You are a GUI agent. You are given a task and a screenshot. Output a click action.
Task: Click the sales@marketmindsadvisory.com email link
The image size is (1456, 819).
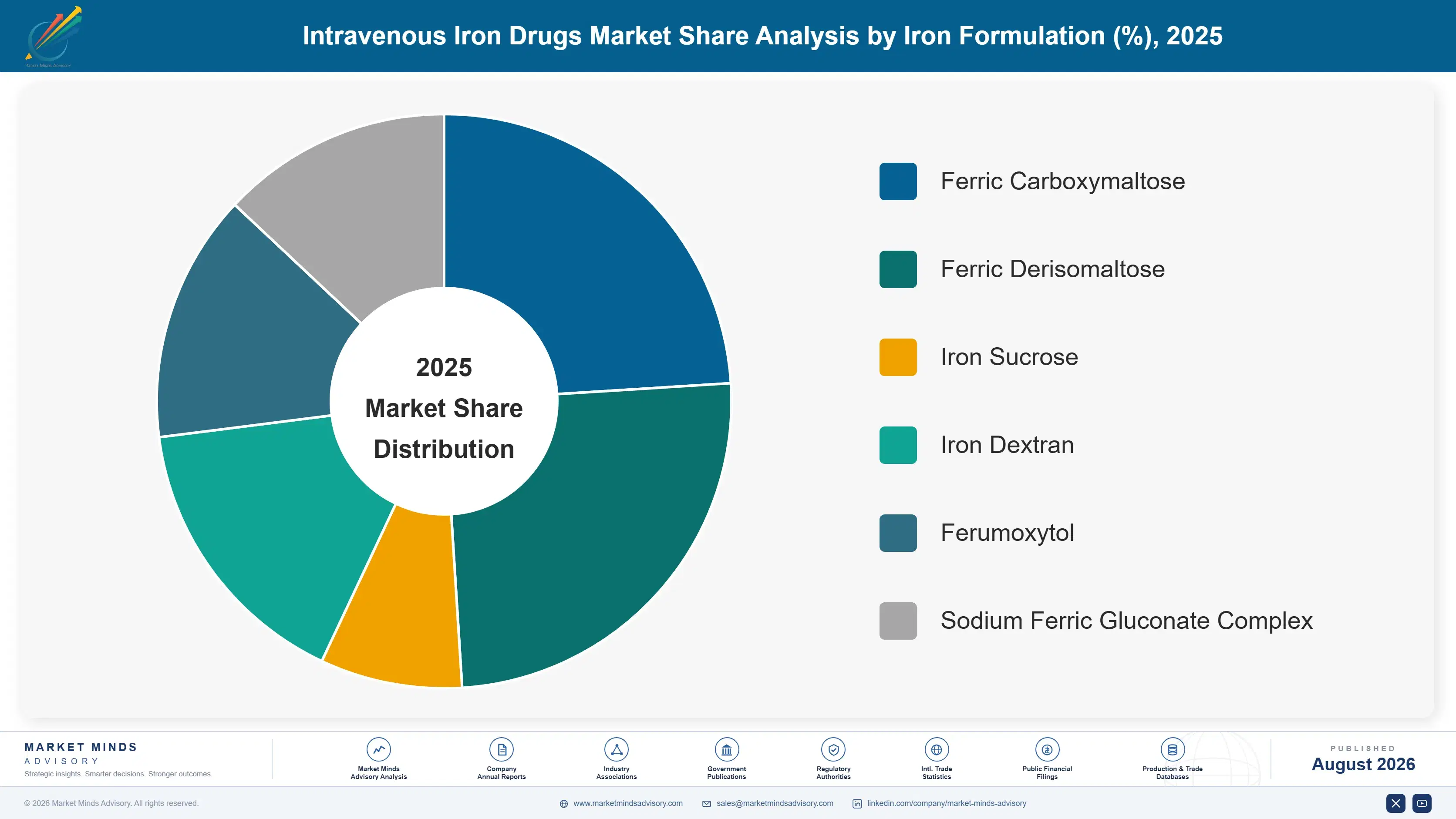coord(775,803)
